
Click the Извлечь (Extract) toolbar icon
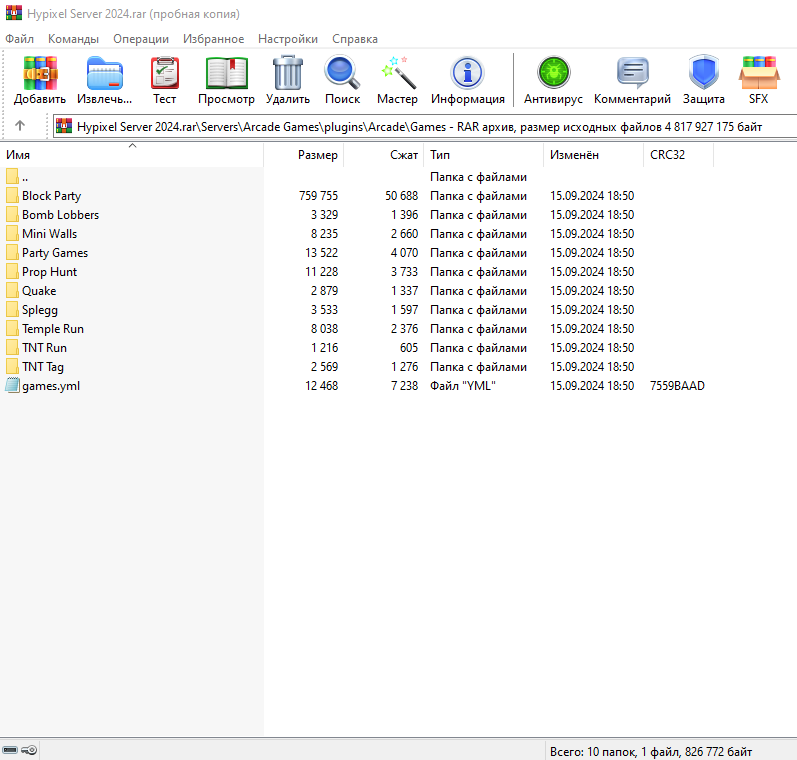(x=105, y=73)
